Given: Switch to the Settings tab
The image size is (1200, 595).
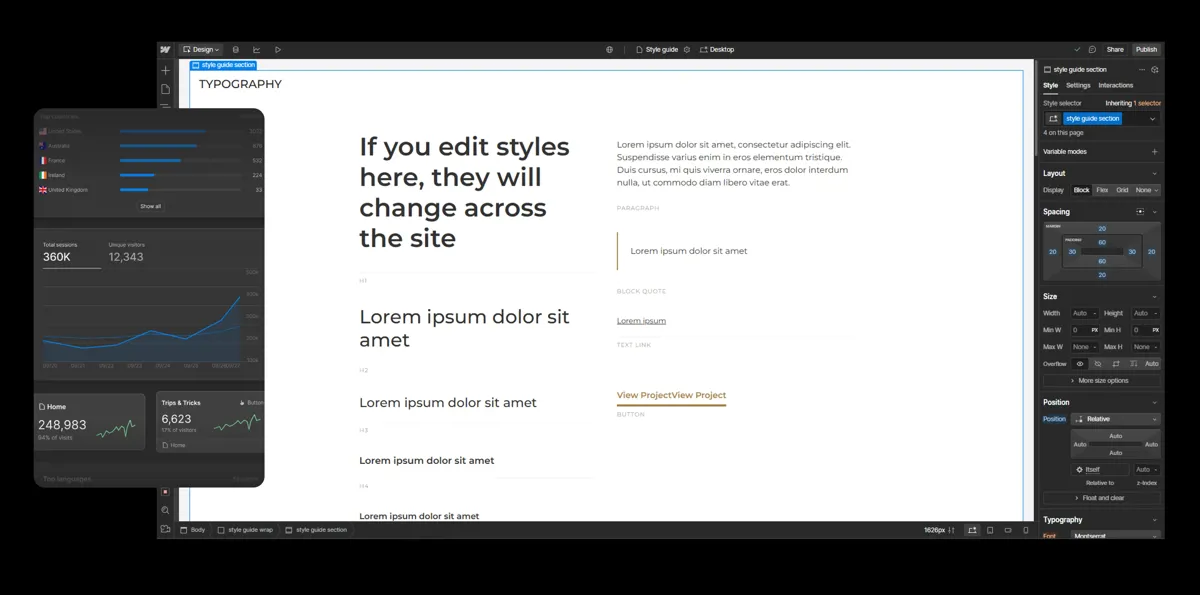Looking at the screenshot, I should 1078,85.
